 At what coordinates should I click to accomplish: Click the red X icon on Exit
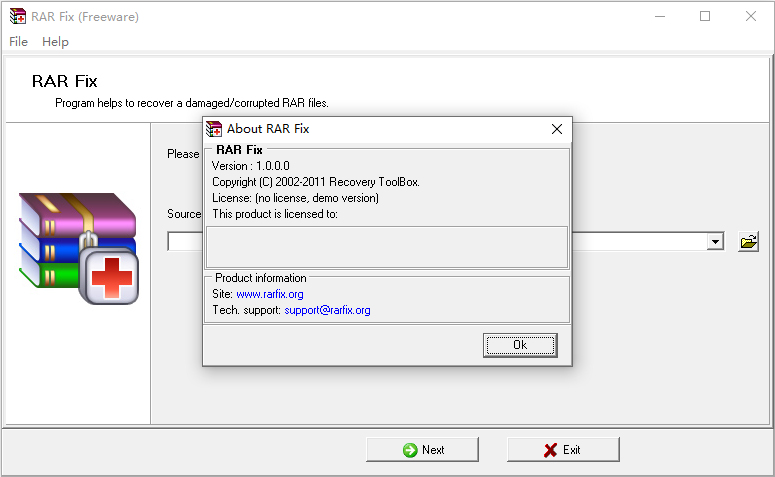(551, 450)
